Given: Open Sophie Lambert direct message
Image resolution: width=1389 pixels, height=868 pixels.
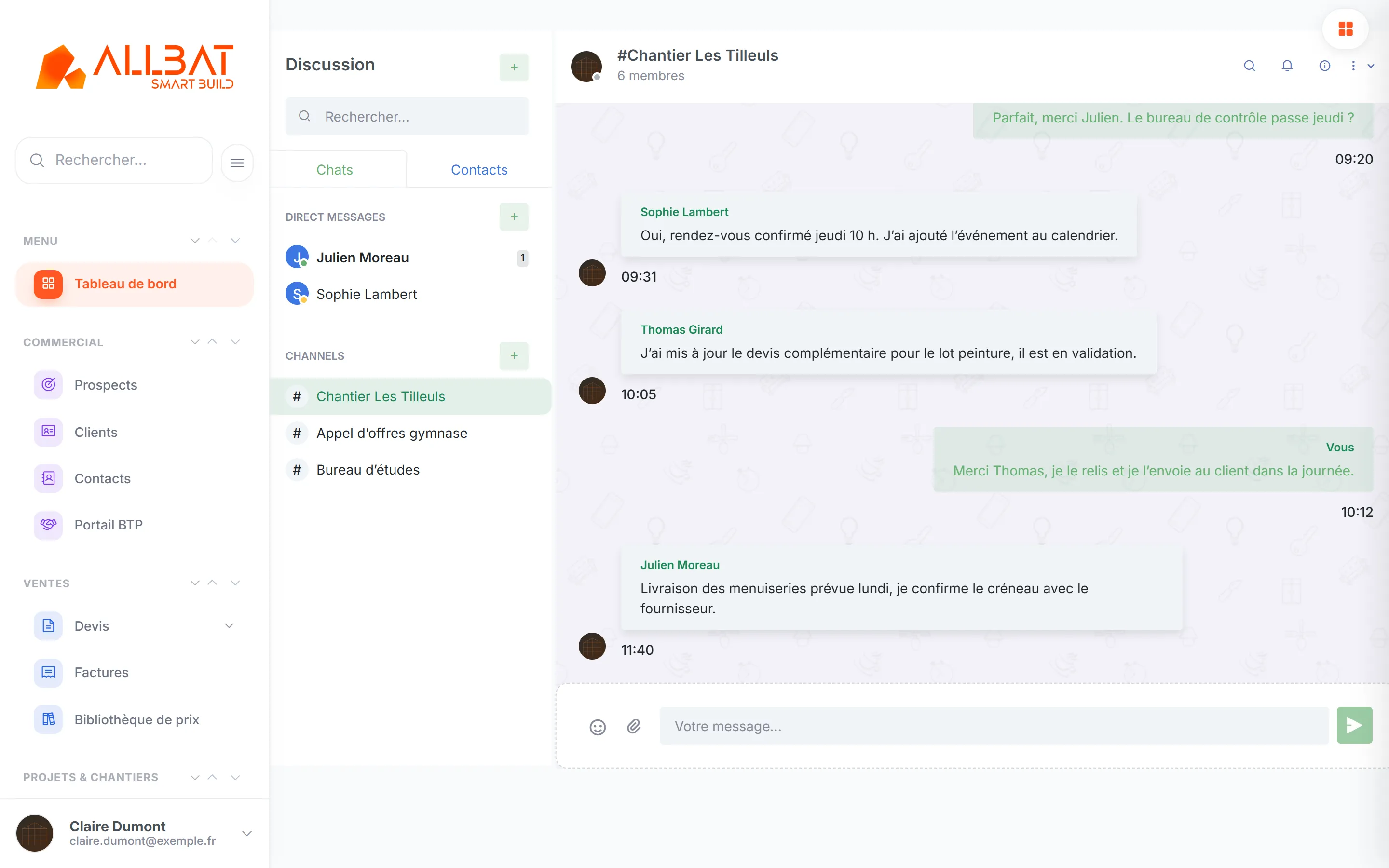Looking at the screenshot, I should coord(407,294).
